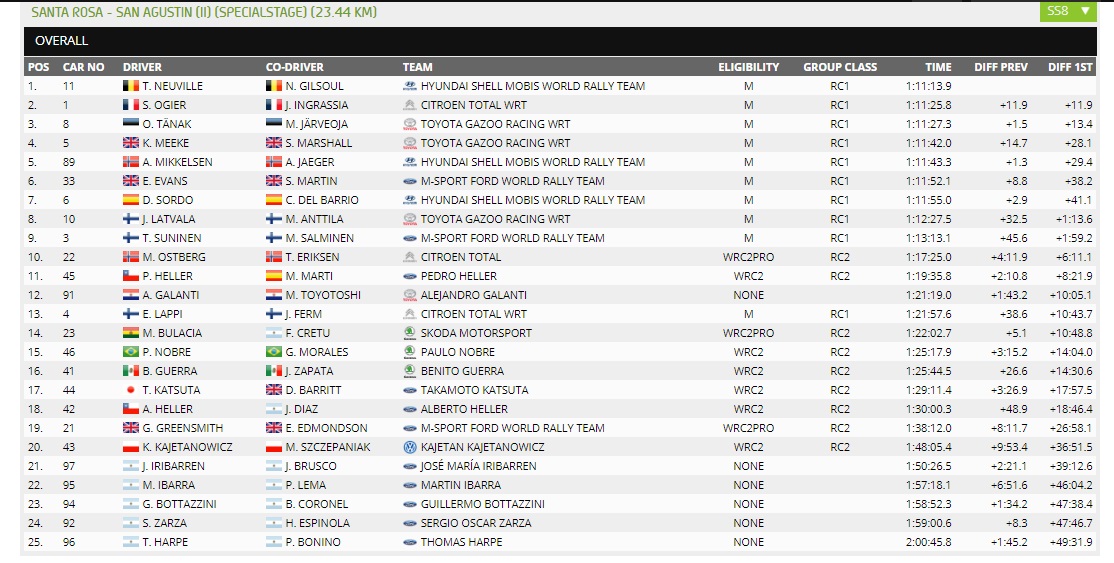Click the DIFF PREV column header
This screenshot has width=1114, height=563.
[1000, 67]
